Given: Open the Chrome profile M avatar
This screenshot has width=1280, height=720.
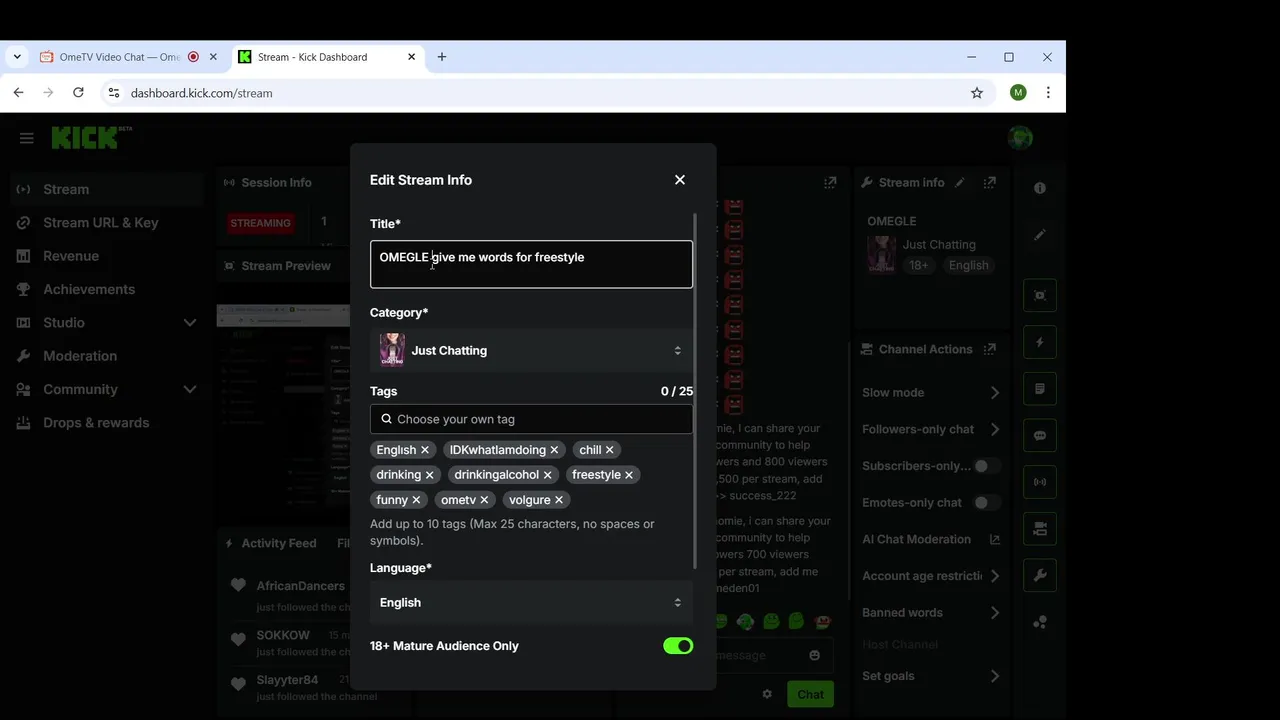Looking at the screenshot, I should click(x=1018, y=93).
